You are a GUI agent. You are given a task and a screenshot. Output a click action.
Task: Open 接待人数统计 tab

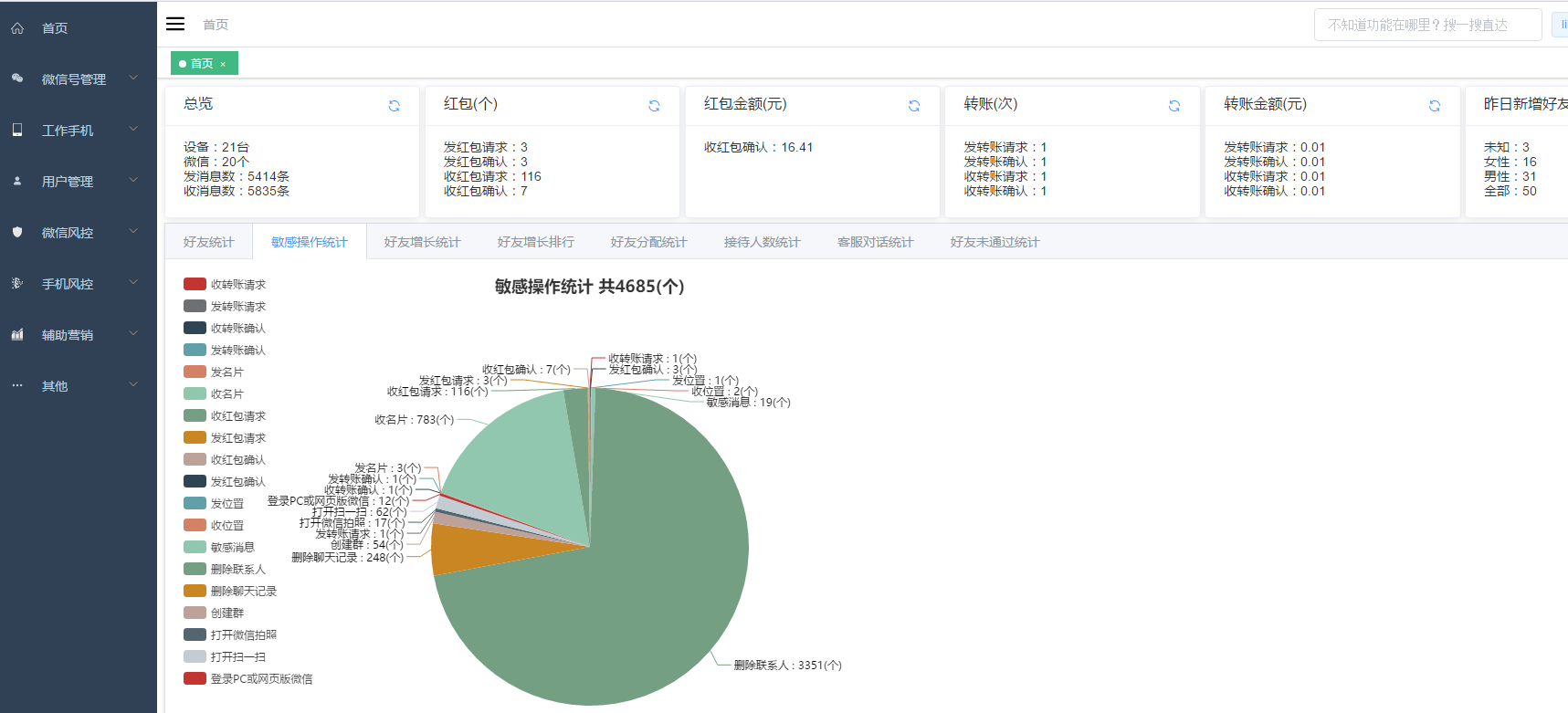(763, 242)
